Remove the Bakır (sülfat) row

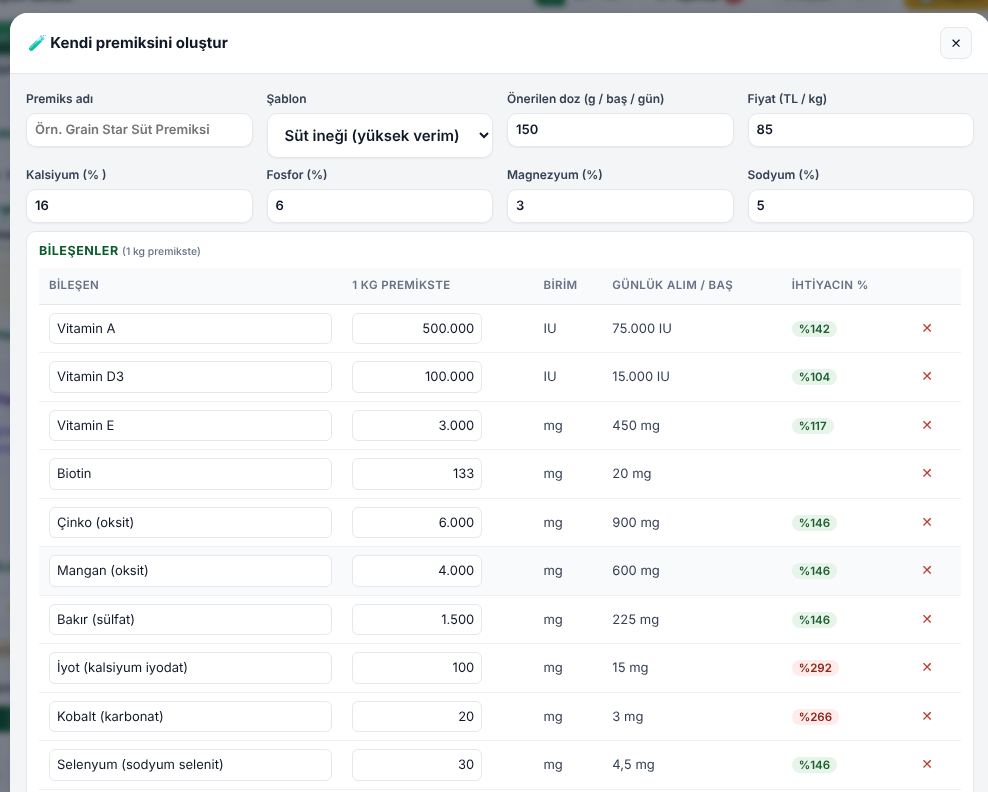[927, 619]
